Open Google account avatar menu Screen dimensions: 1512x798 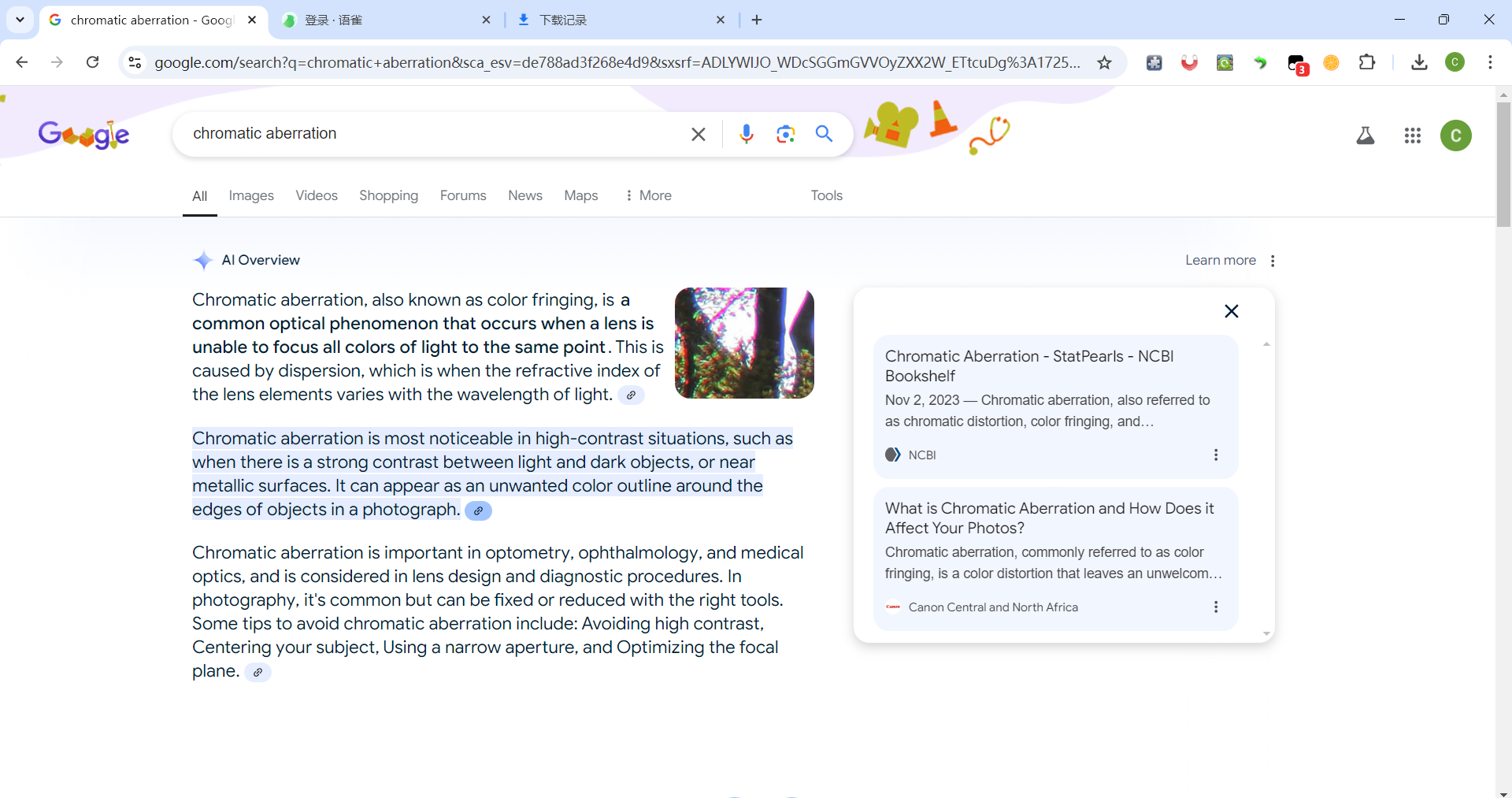1456,135
